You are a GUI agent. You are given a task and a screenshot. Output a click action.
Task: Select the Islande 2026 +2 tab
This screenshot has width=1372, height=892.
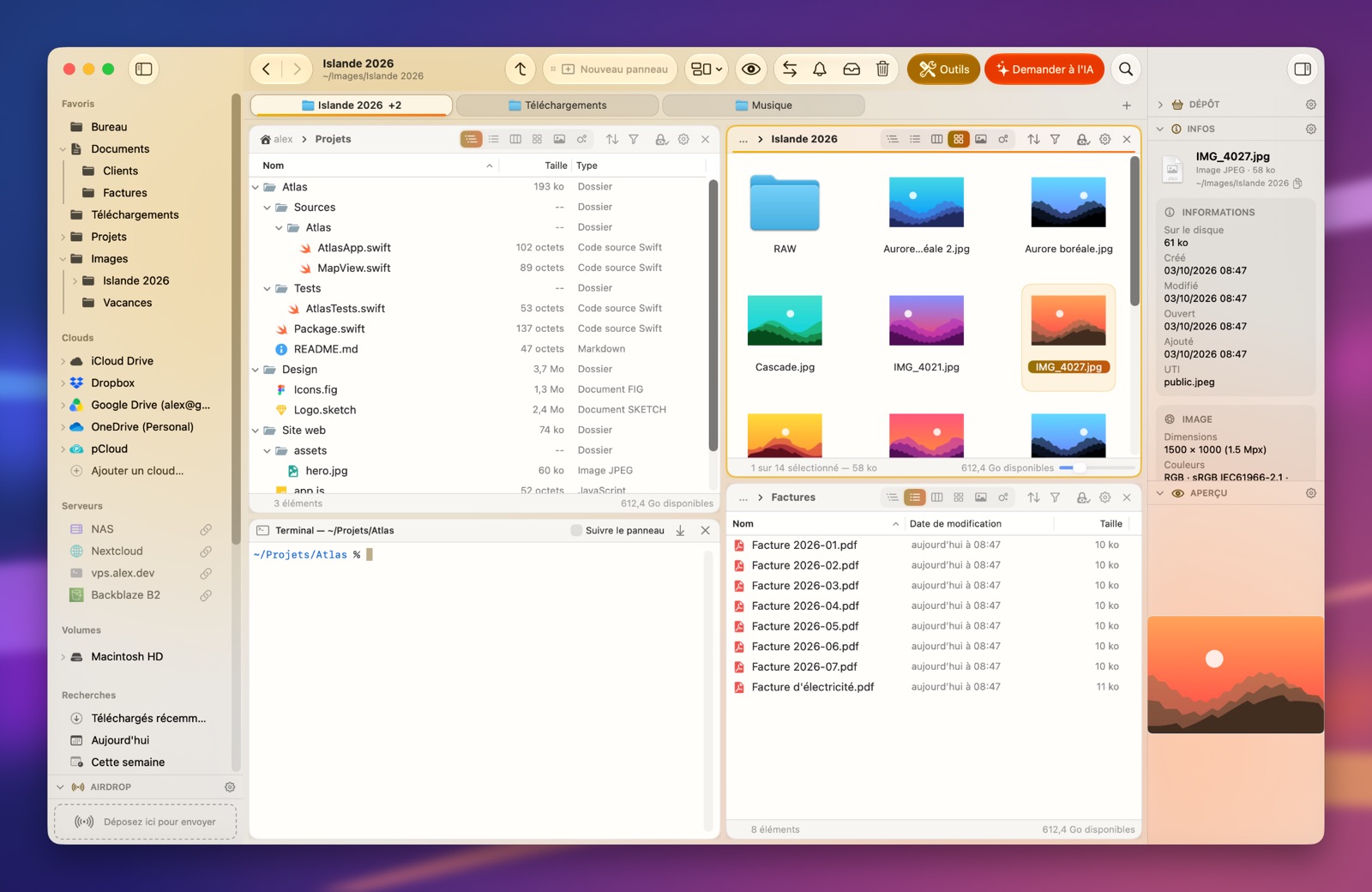pyautogui.click(x=352, y=105)
